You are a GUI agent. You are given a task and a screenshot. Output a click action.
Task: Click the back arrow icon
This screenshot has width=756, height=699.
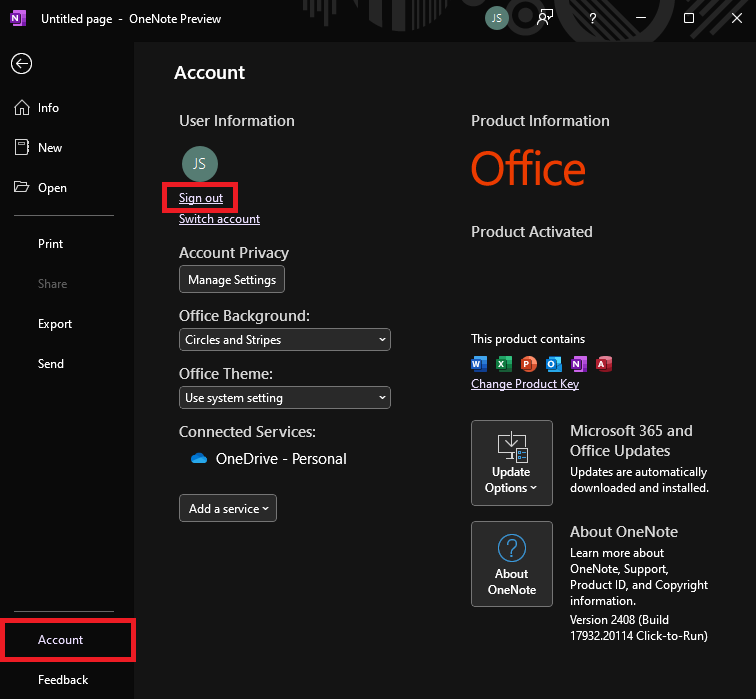pos(21,63)
